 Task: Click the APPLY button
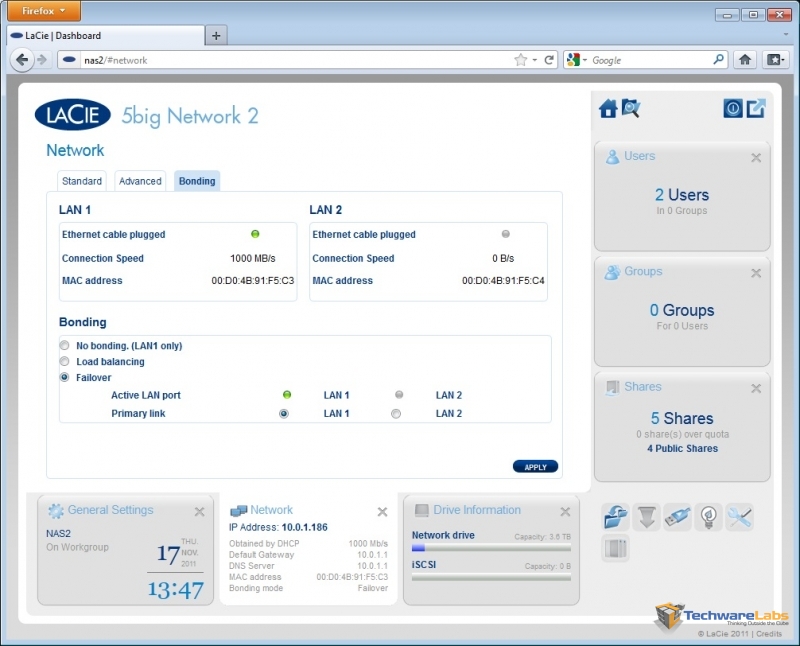[x=535, y=467]
